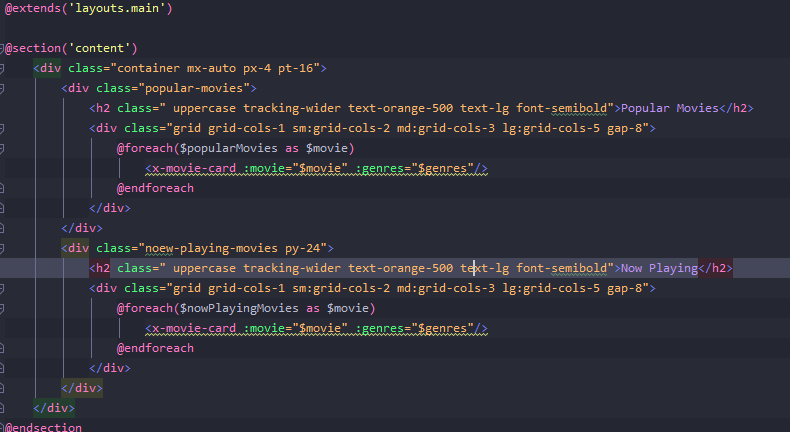Image resolution: width=790 pixels, height=432 pixels.
Task: Click the @extends directive
Action: click(32, 9)
